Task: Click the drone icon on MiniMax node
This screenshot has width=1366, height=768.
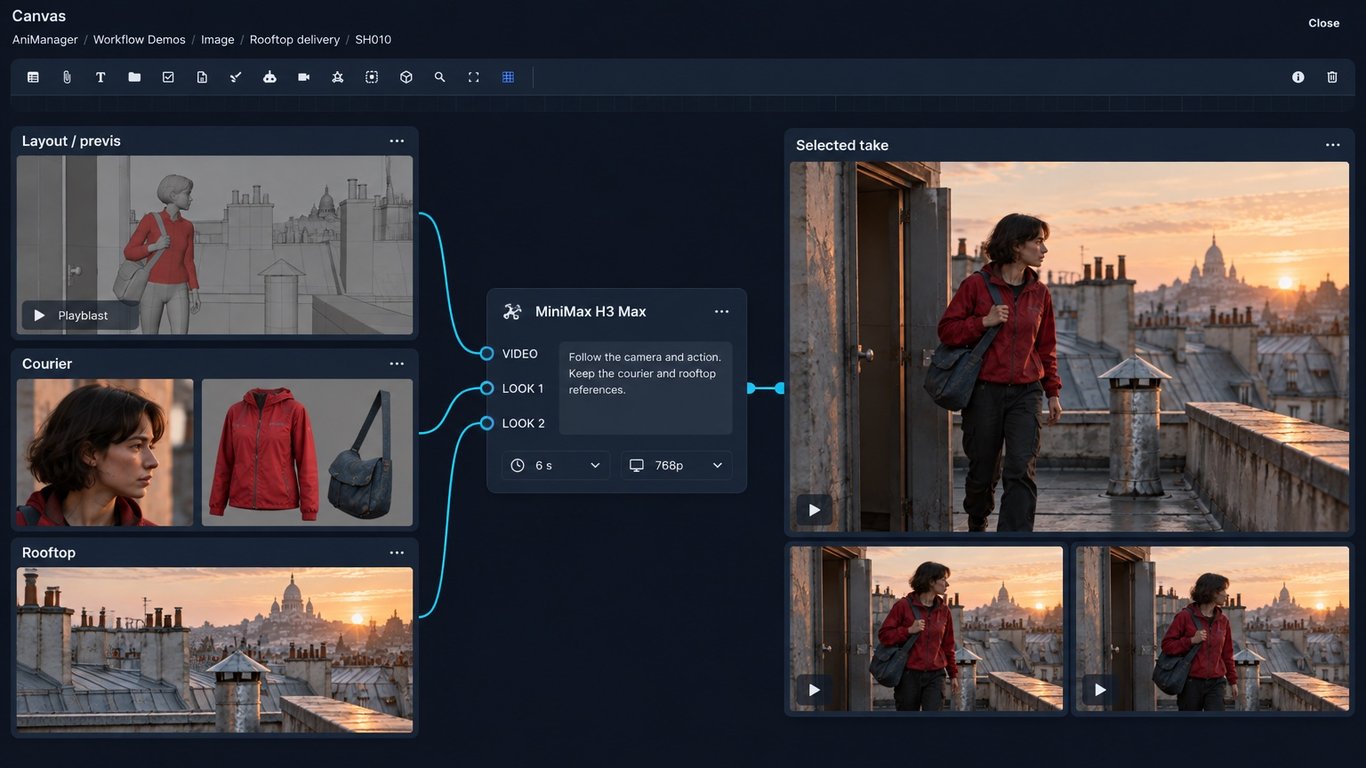Action: tap(512, 312)
